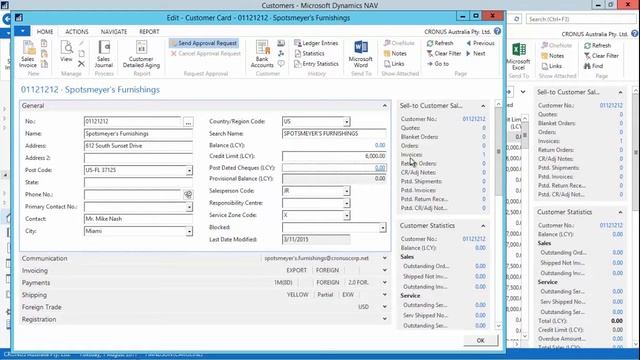Click Clear Filter in the Customer Card ribbon
Image resolution: width=640 pixels, height=360 pixels.
tap(444, 53)
